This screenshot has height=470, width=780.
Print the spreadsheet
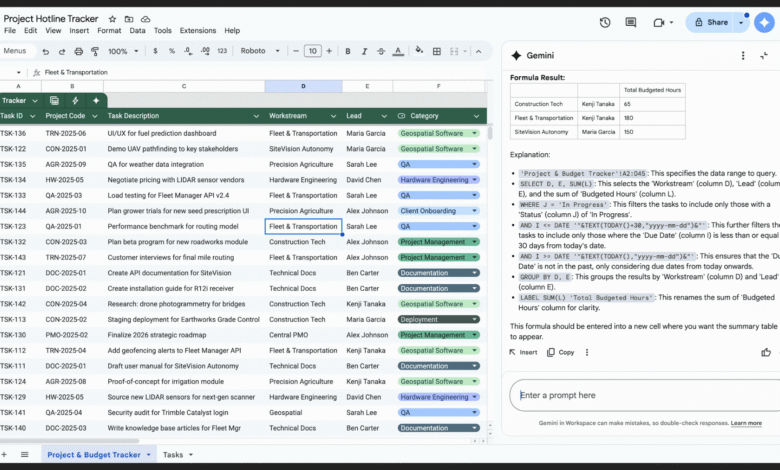pyautogui.click(x=79, y=51)
